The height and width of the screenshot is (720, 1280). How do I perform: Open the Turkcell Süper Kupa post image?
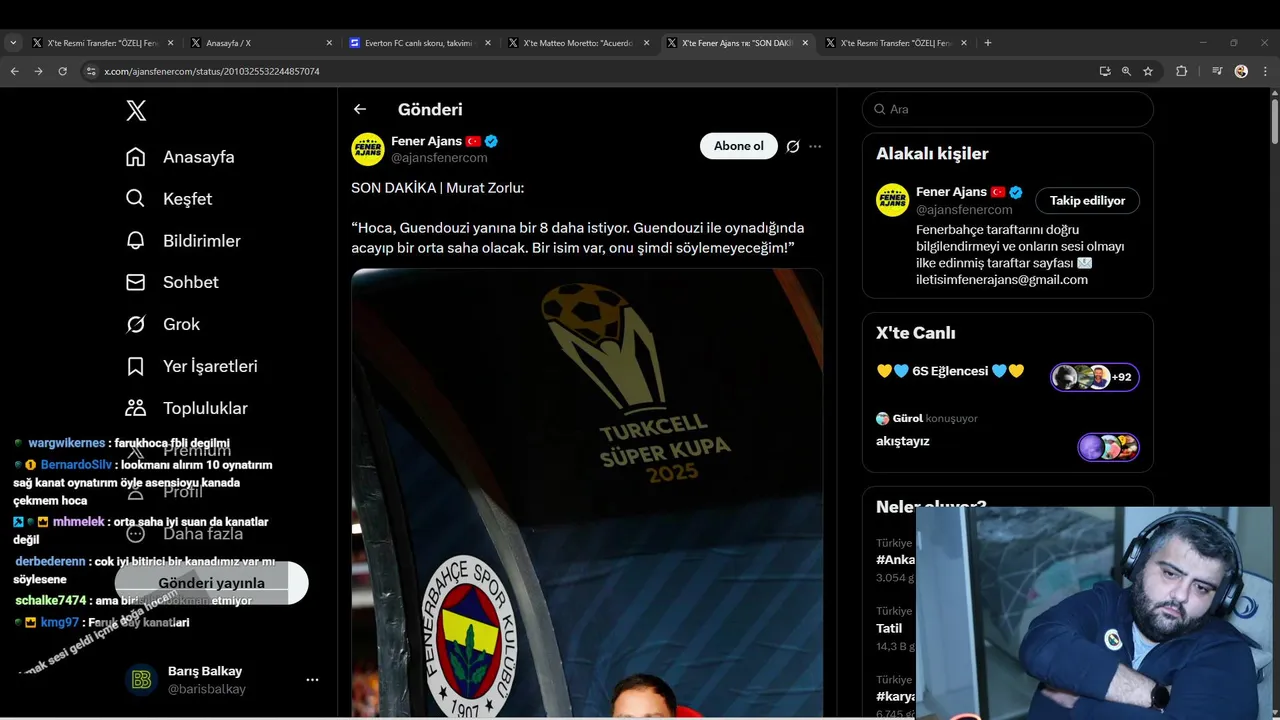(587, 493)
